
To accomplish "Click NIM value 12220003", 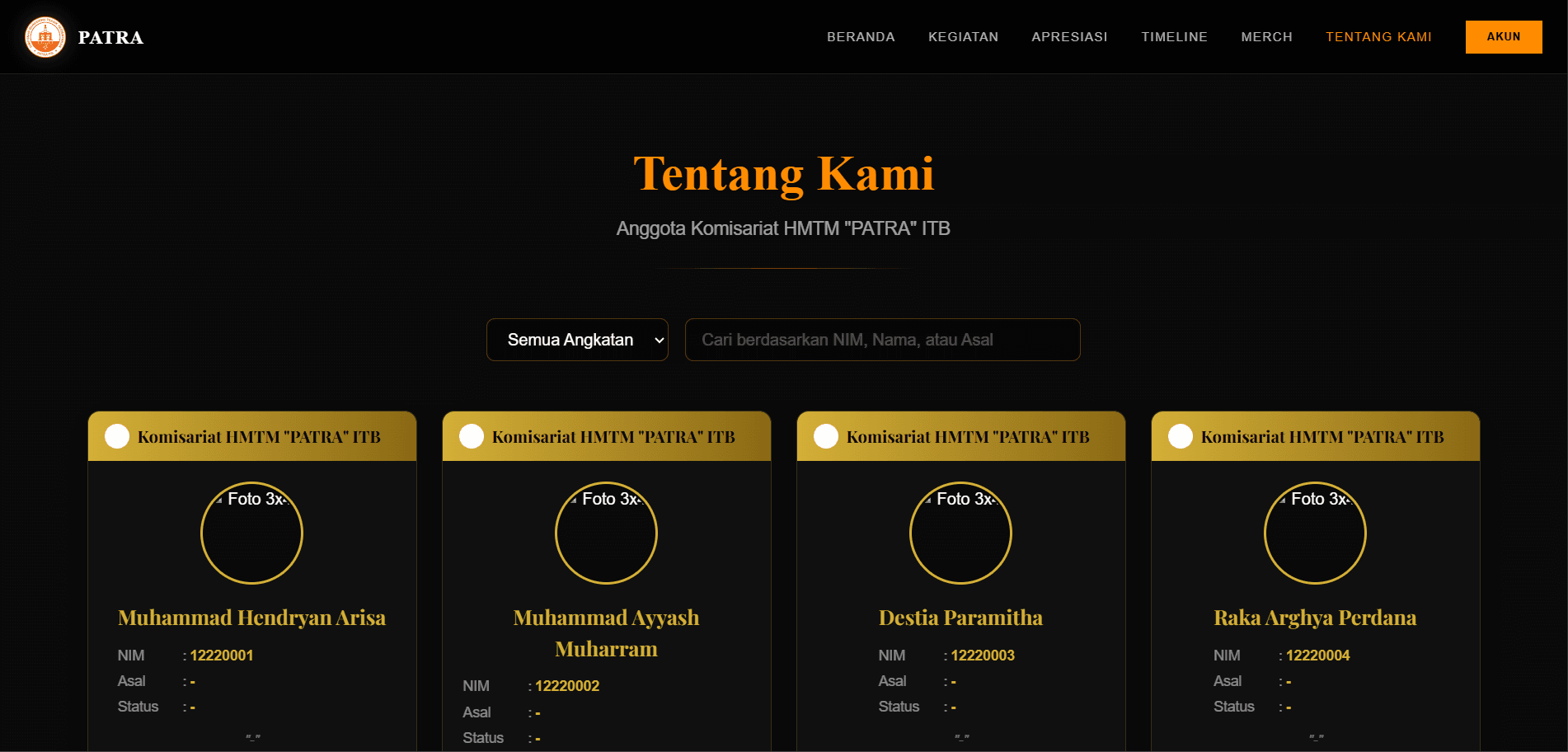I will (983, 656).
